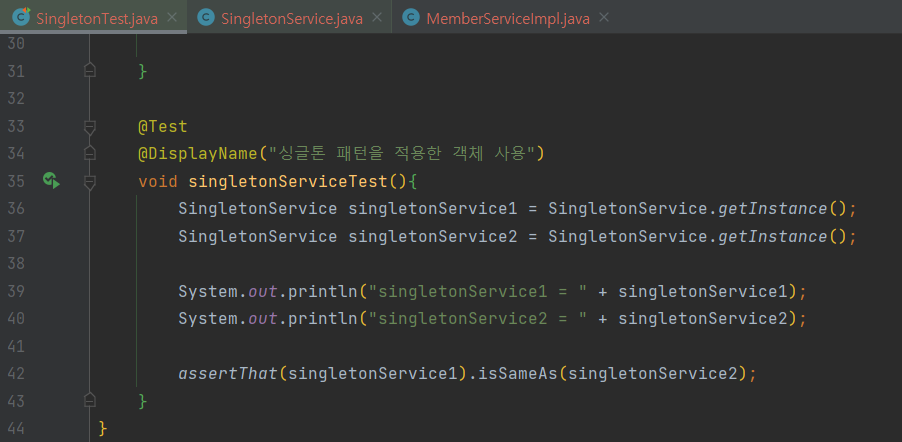This screenshot has height=442, width=902.
Task: Click the assertThat call on line 42
Action: [228, 374]
